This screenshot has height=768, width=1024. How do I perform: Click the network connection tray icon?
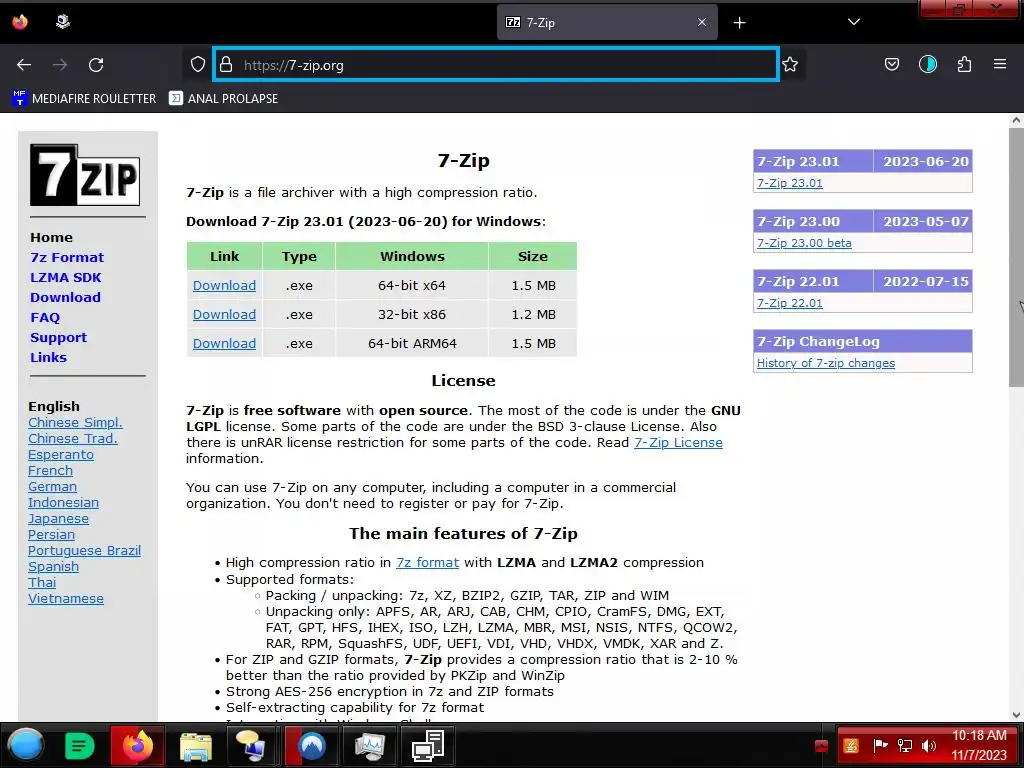point(904,746)
